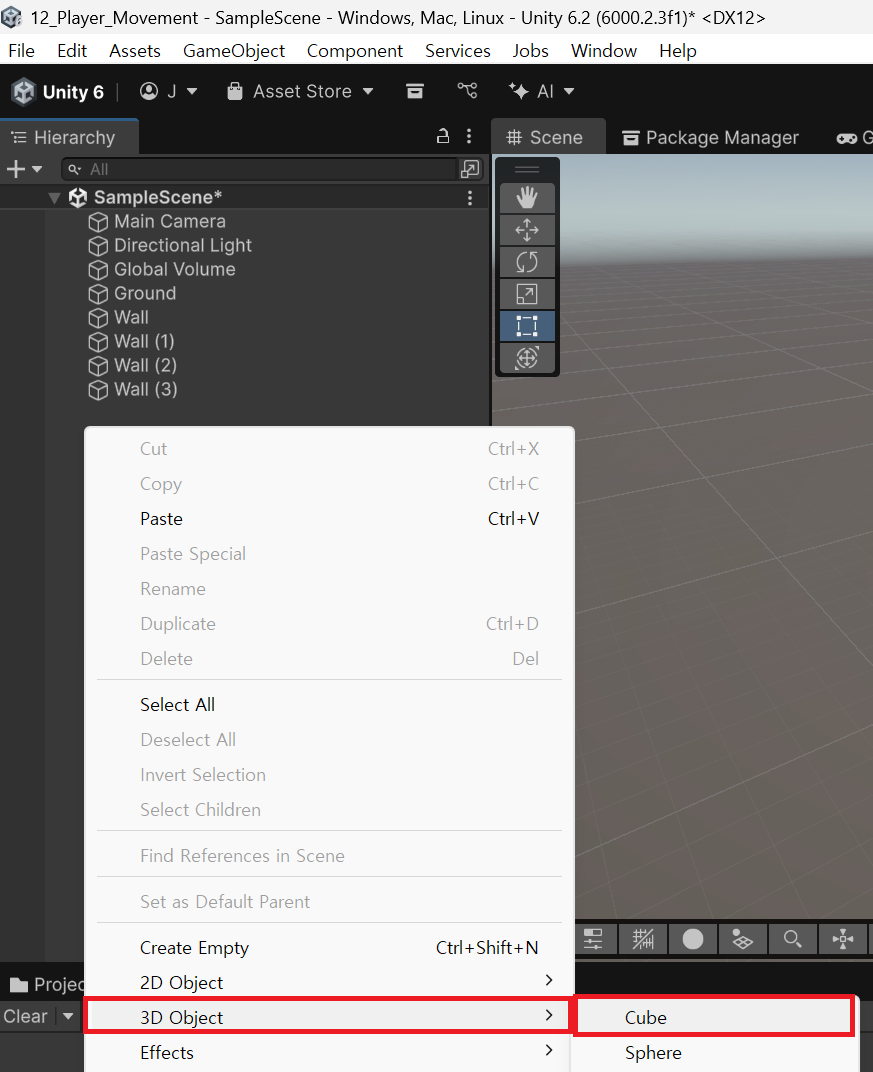This screenshot has height=1072, width=873.
Task: Switch to the Package Manager tab
Action: tap(711, 137)
